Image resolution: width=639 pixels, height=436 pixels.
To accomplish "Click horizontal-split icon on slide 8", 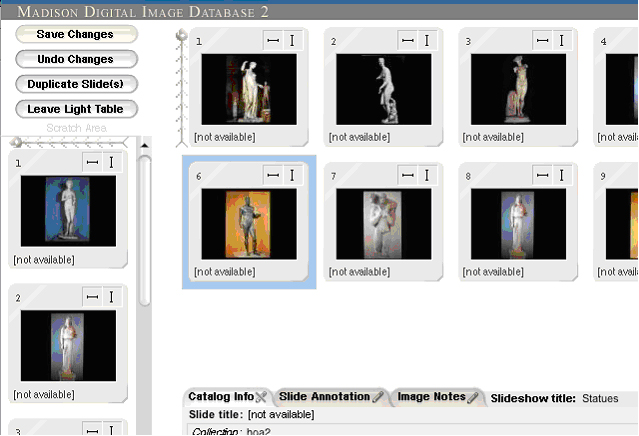I will pos(542,175).
